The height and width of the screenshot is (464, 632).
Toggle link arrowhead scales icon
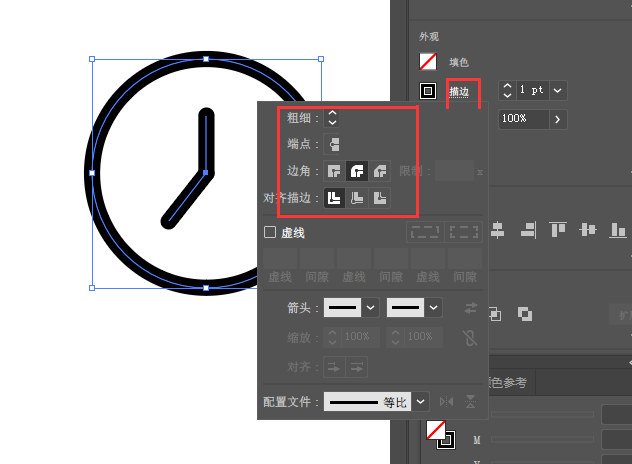pos(470,338)
